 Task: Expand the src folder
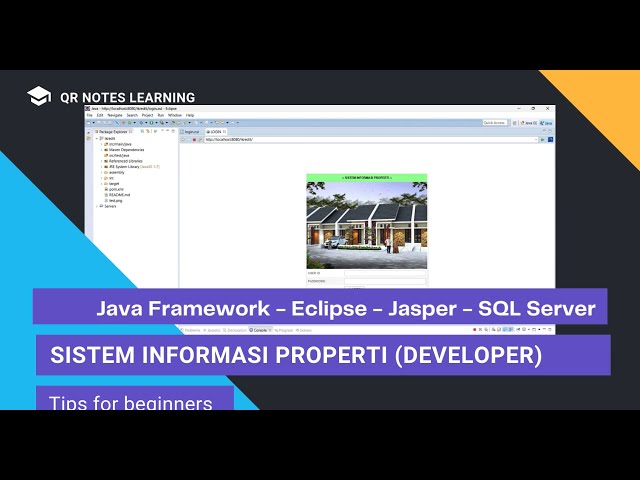(x=102, y=178)
